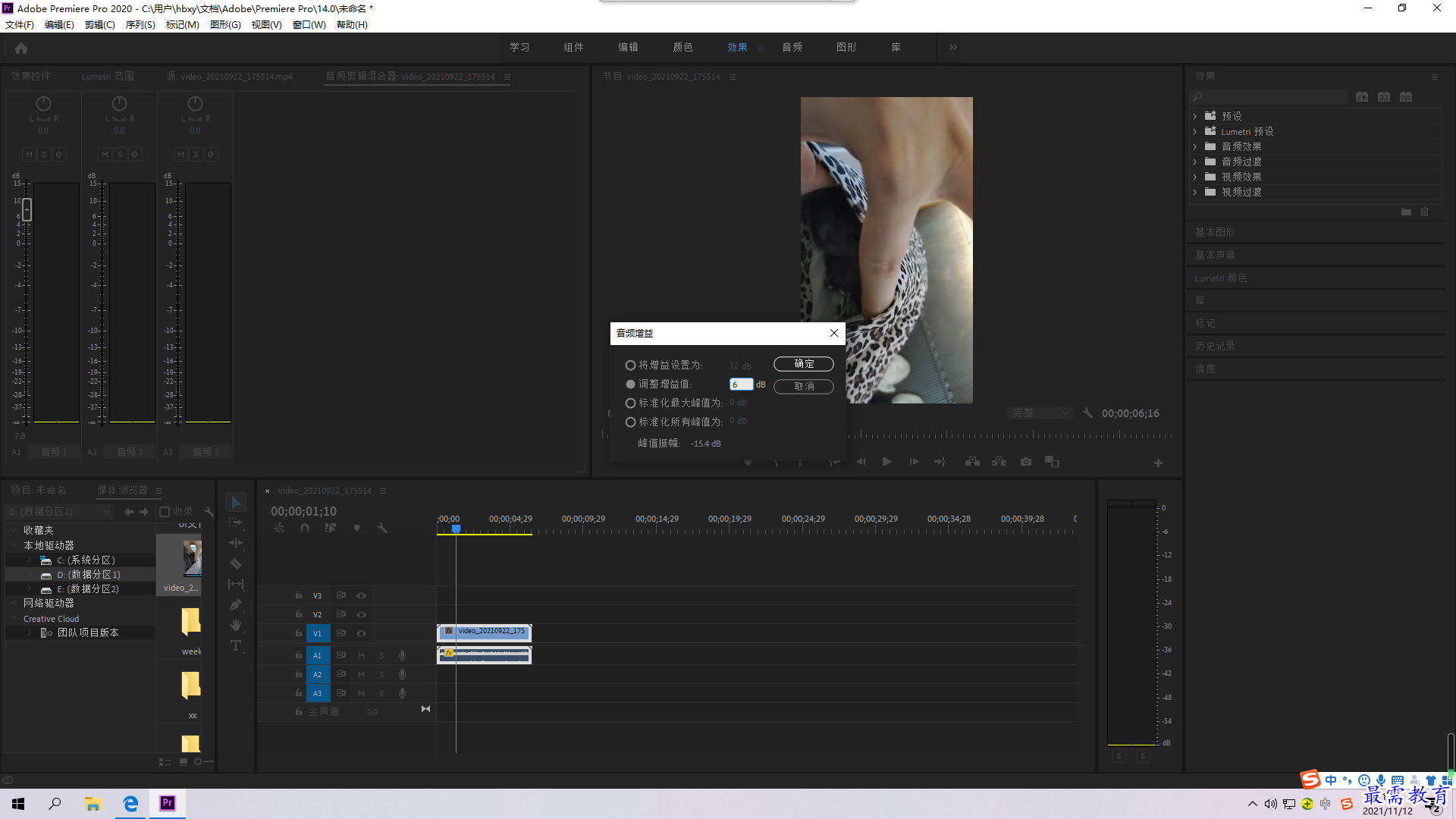The height and width of the screenshot is (819, 1456).
Task: Step forward one frame in monitor
Action: [x=914, y=462]
